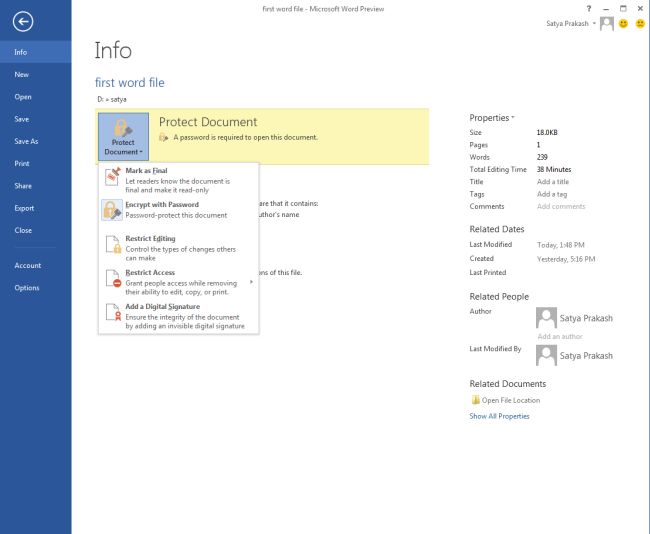The height and width of the screenshot is (534, 650).
Task: Click Add a tag field
Action: point(552,194)
